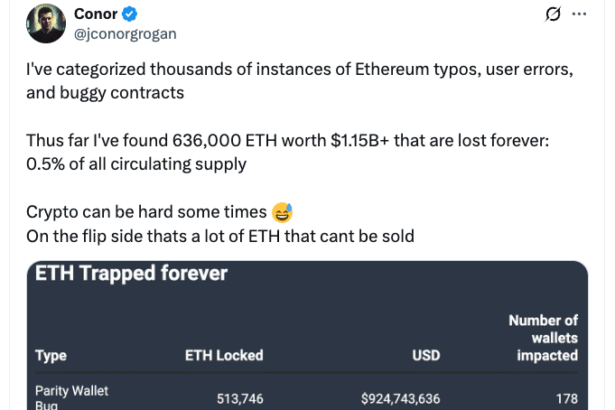Open the Conor display name link

tap(96, 14)
